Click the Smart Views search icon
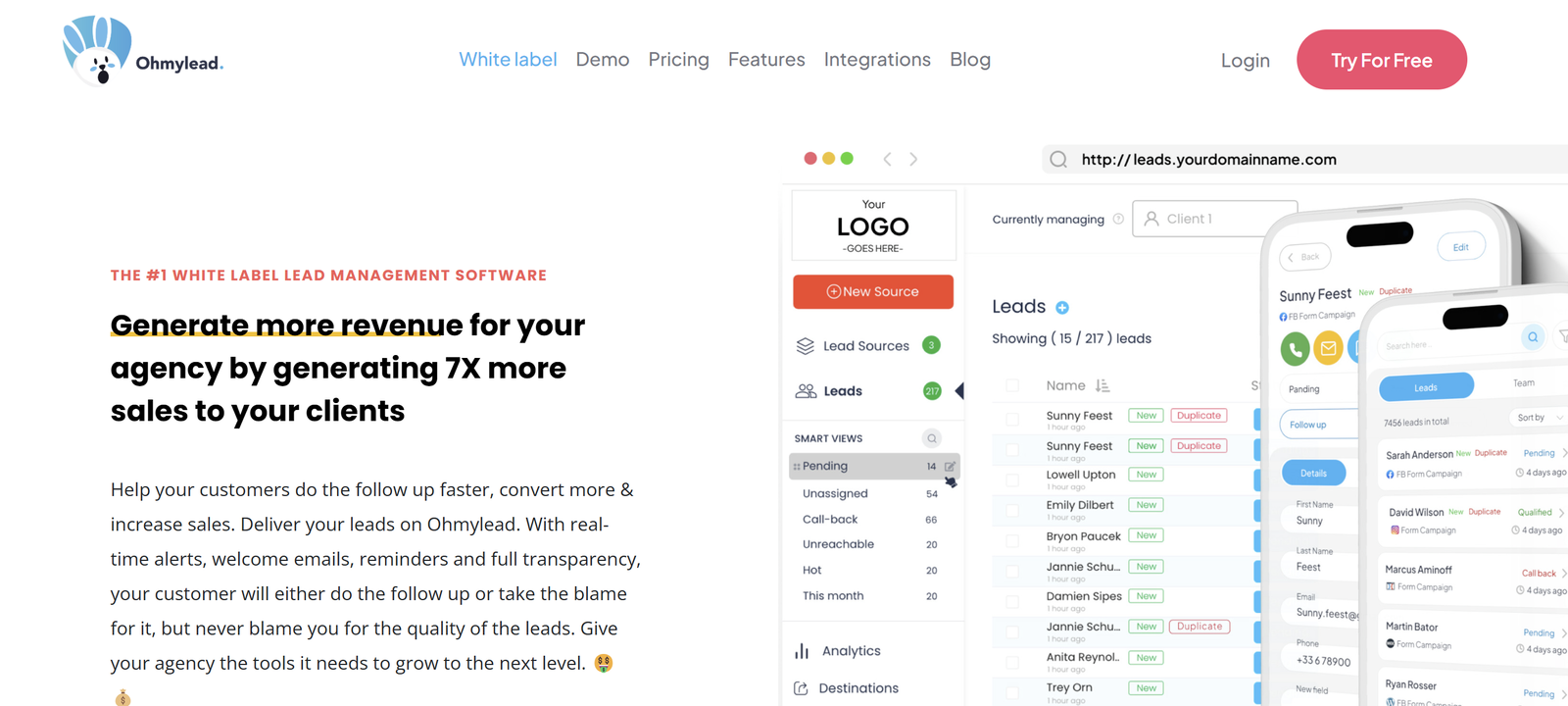Image resolution: width=1568 pixels, height=706 pixels. click(x=932, y=438)
